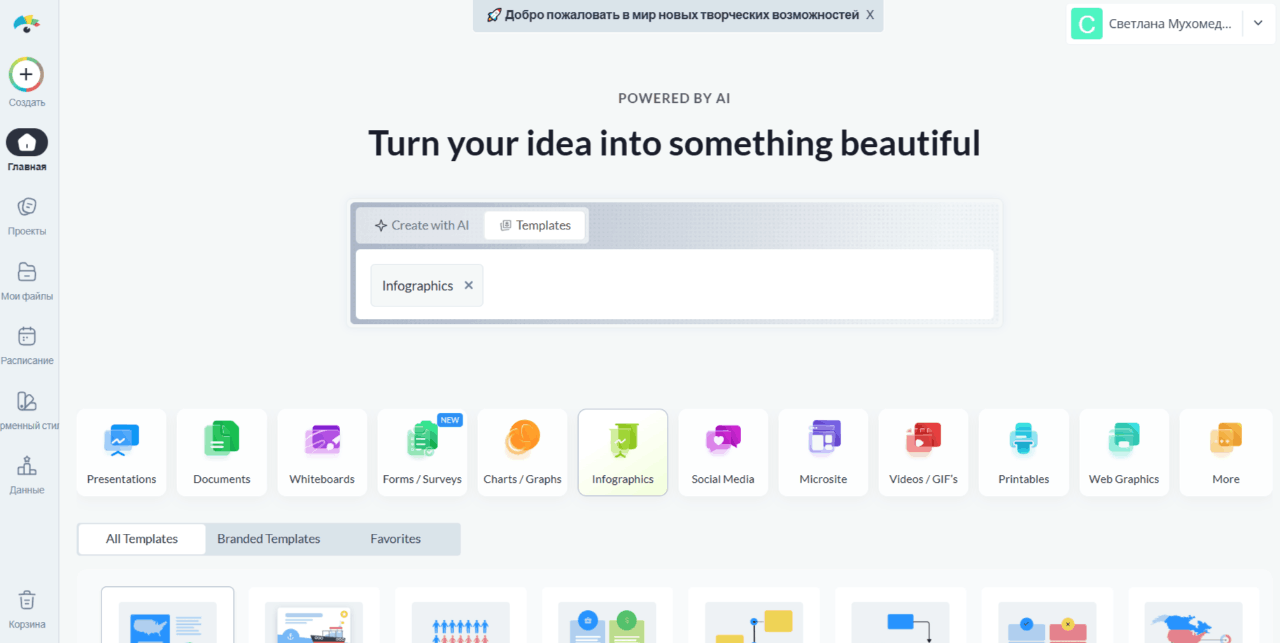Screen dimensions: 1280x643
Task: Open the More categories tile
Action: [x=1225, y=452]
